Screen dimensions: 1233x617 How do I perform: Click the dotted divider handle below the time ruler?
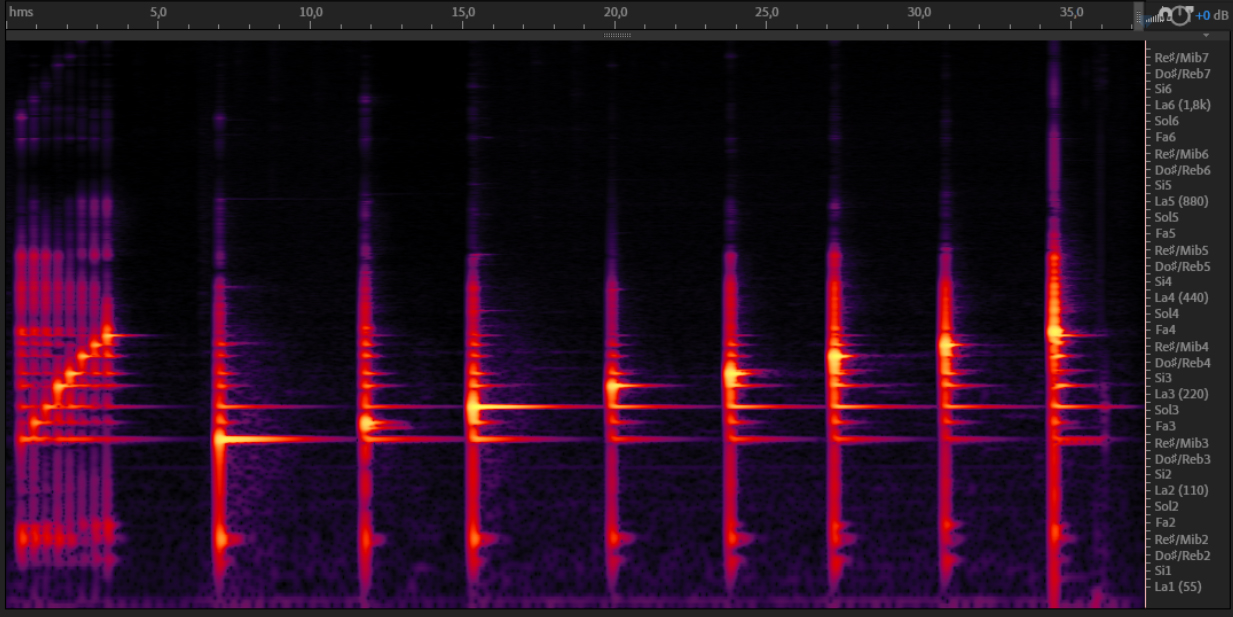(617, 35)
